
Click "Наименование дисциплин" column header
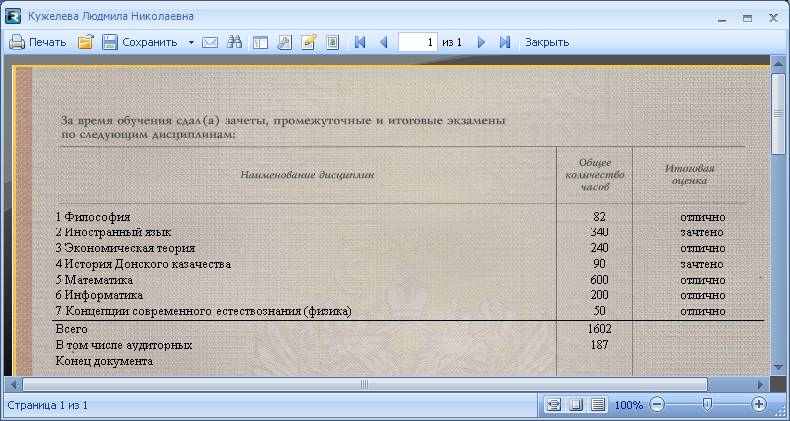(x=307, y=175)
